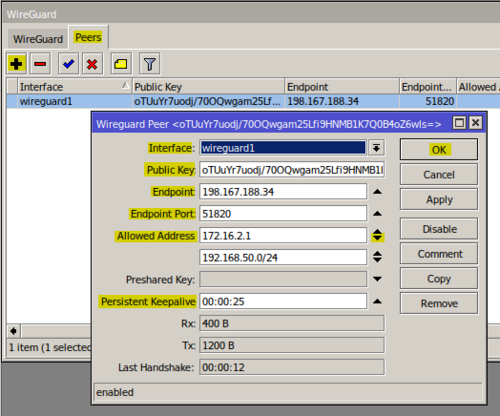500x416 pixels.
Task: Enable the peer with blue checkmark icon
Action: [x=68, y=64]
